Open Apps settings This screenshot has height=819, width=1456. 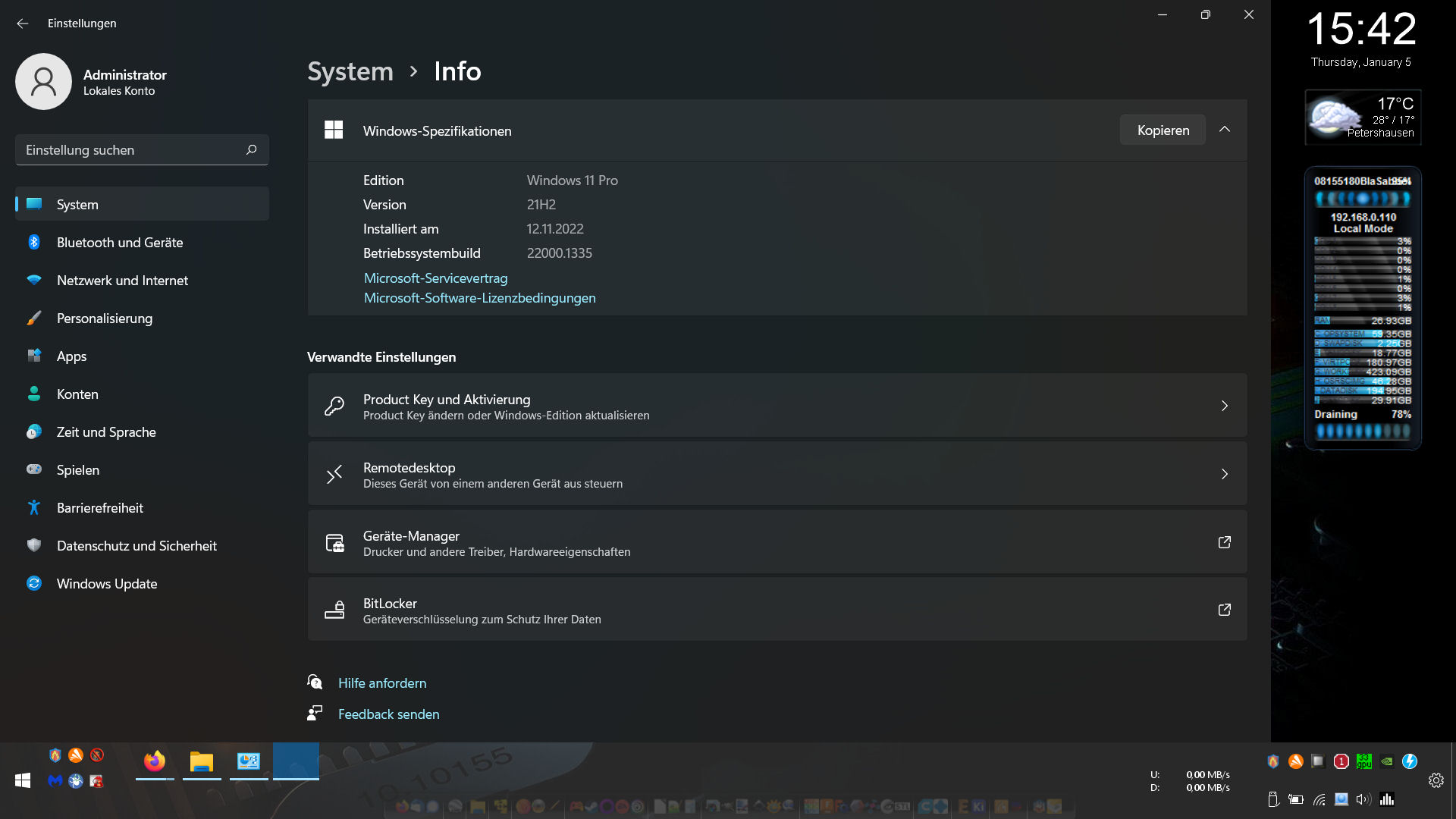coord(142,356)
